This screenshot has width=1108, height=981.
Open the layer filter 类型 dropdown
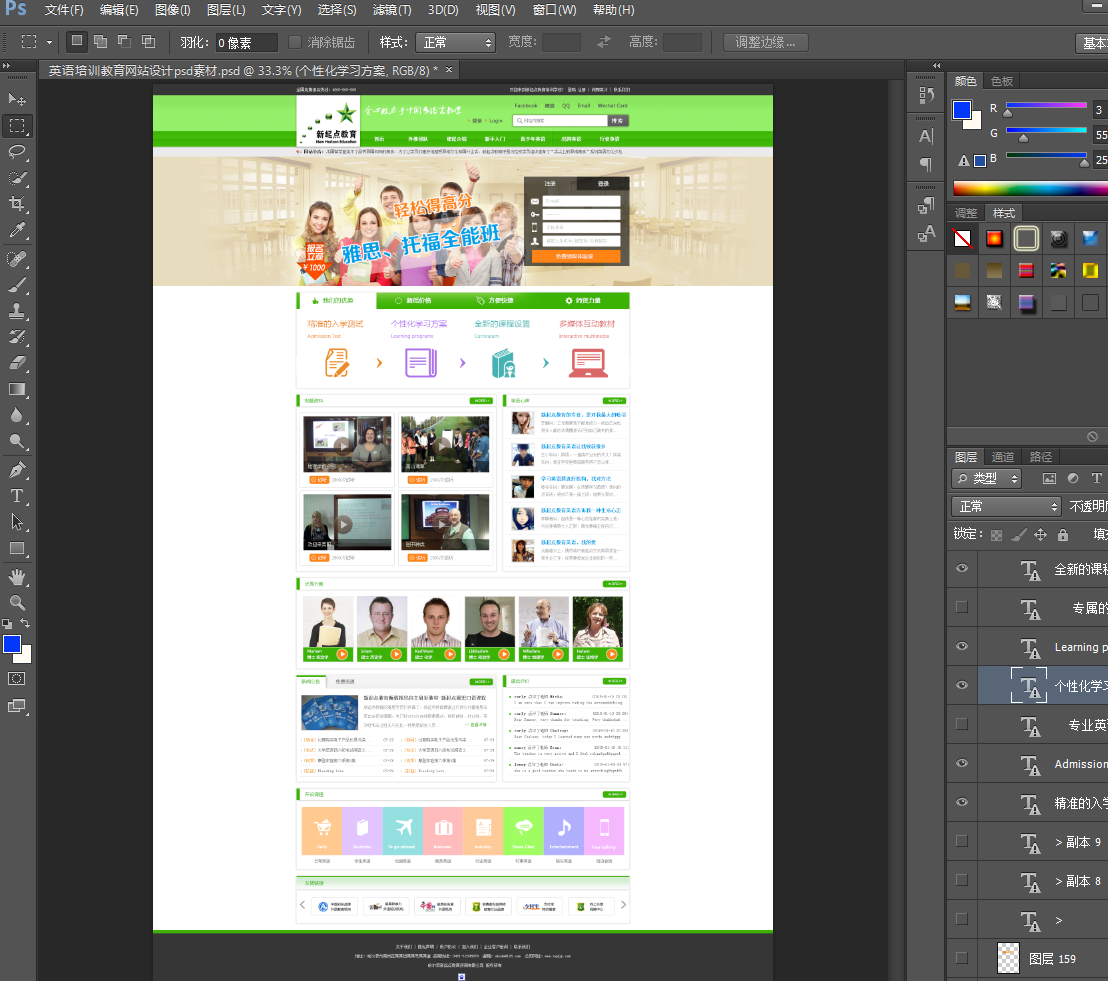tap(986, 478)
